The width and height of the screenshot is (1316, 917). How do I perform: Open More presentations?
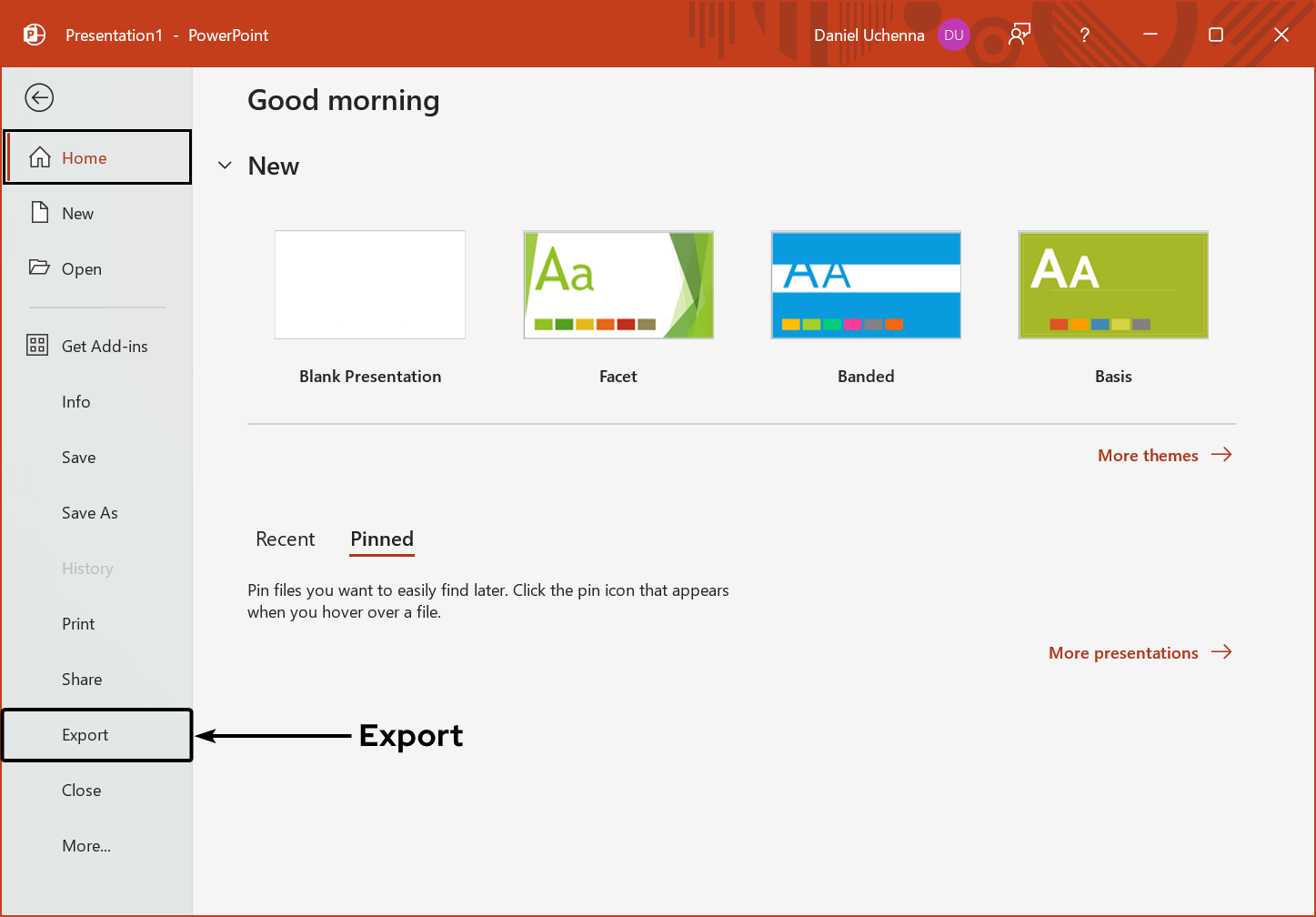(1123, 652)
